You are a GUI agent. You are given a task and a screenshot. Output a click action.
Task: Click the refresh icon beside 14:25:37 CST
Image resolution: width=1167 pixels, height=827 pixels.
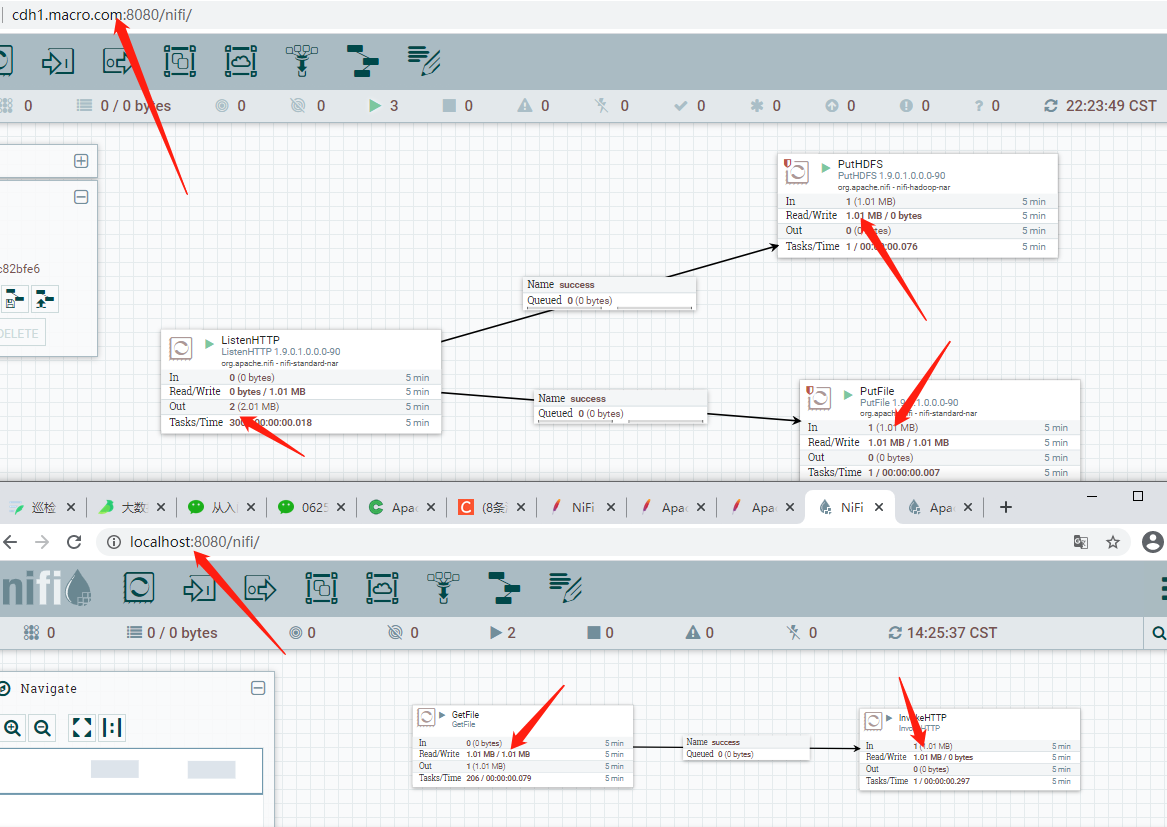click(x=895, y=633)
